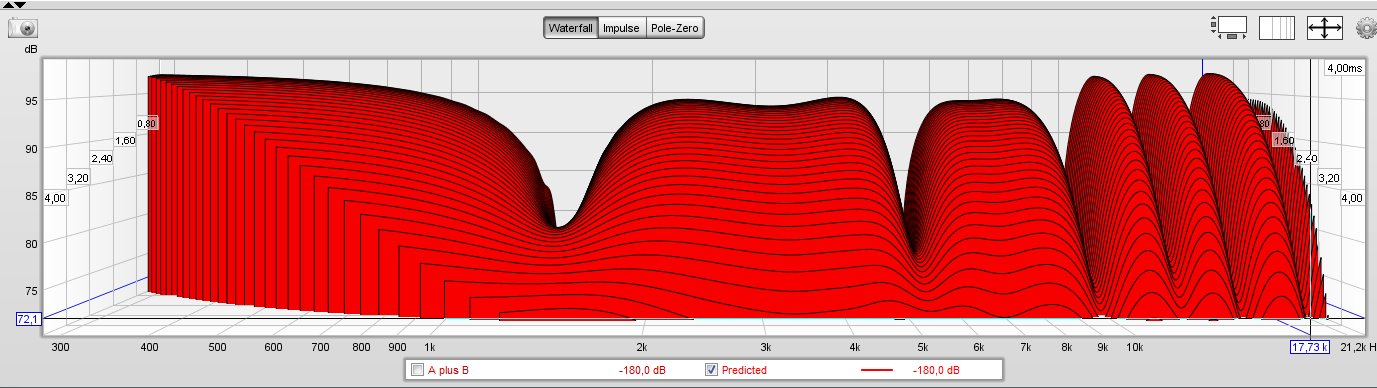Click the 4,00ms time label top right
Screen dimensions: 1377x388
point(1344,68)
